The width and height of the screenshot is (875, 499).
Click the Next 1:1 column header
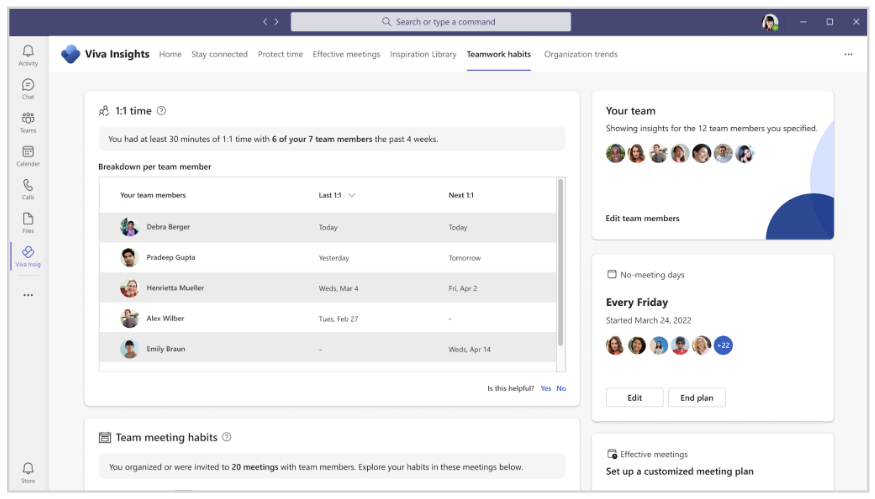coord(461,195)
